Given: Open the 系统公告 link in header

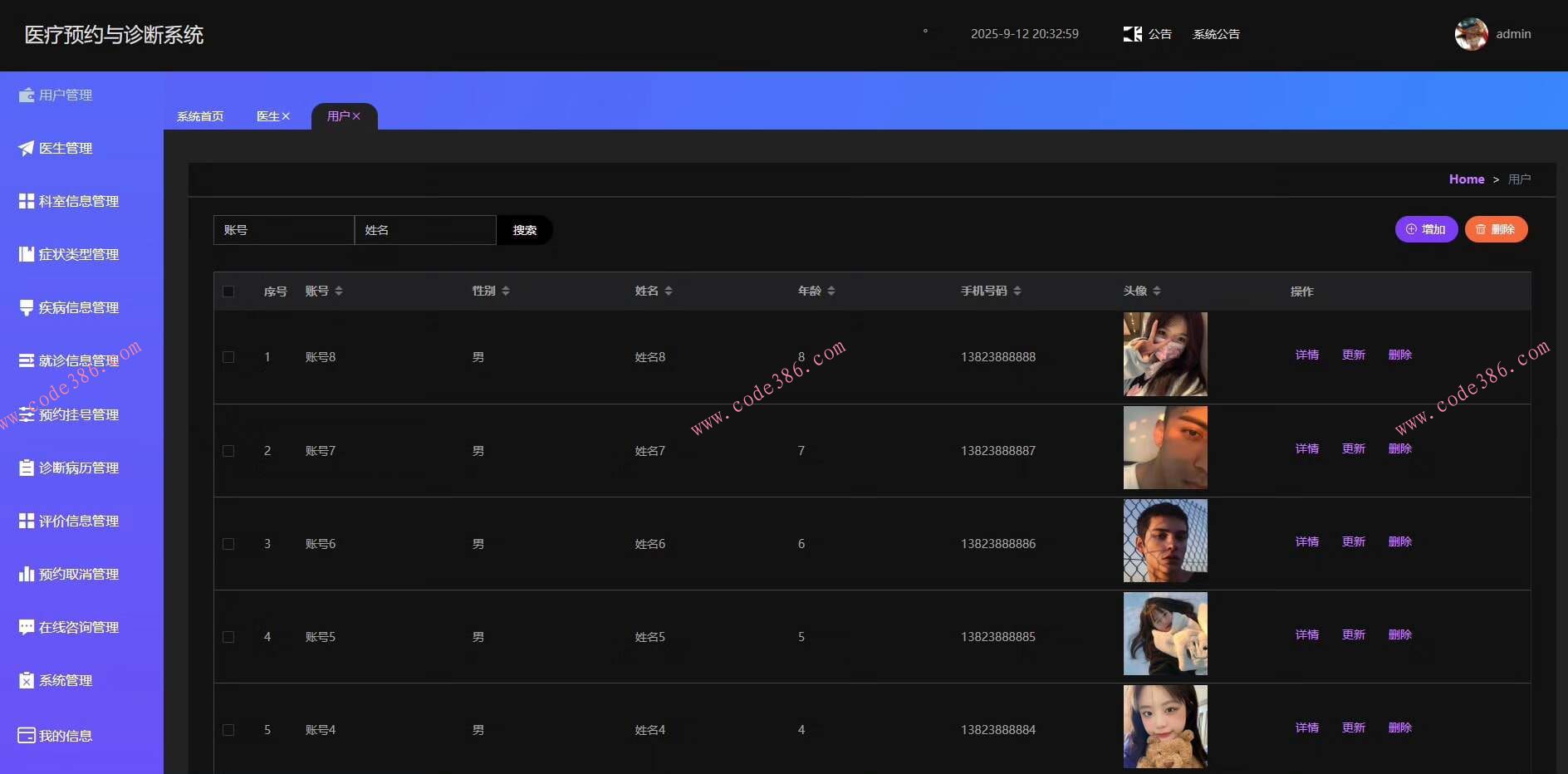Looking at the screenshot, I should (1216, 34).
